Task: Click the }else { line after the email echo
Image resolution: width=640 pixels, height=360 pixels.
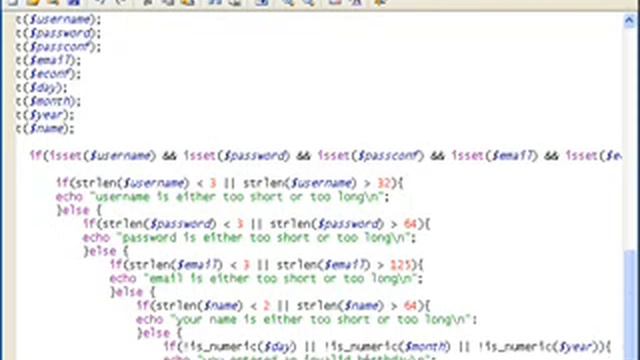Action: pyautogui.click(x=133, y=292)
